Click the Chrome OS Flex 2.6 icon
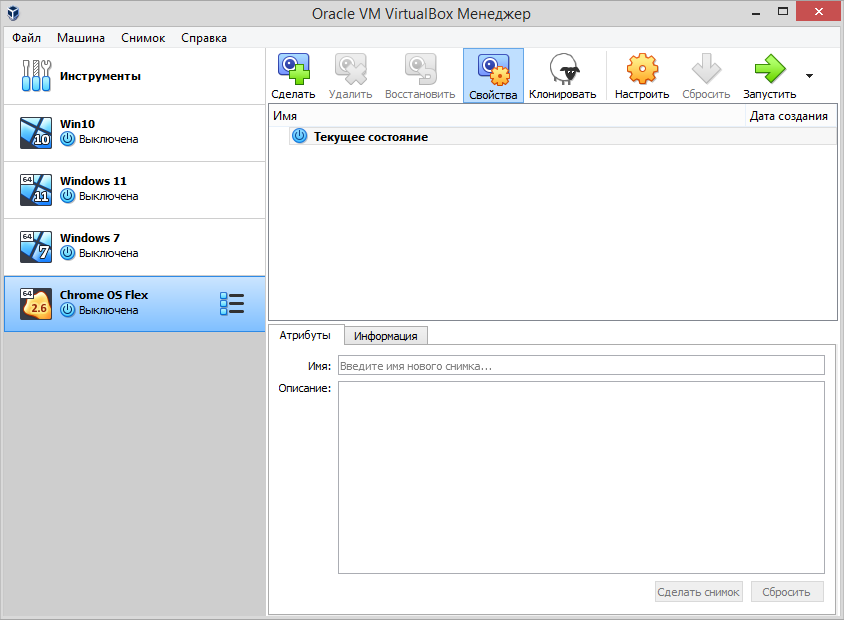Screen dimensions: 844x620 point(36,304)
